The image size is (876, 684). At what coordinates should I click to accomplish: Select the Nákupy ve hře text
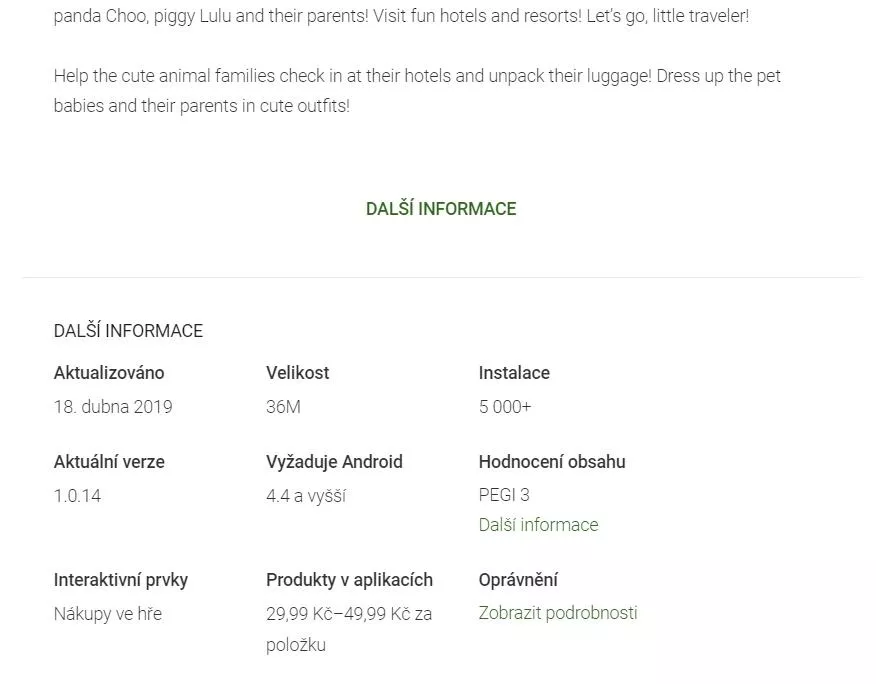tap(108, 614)
